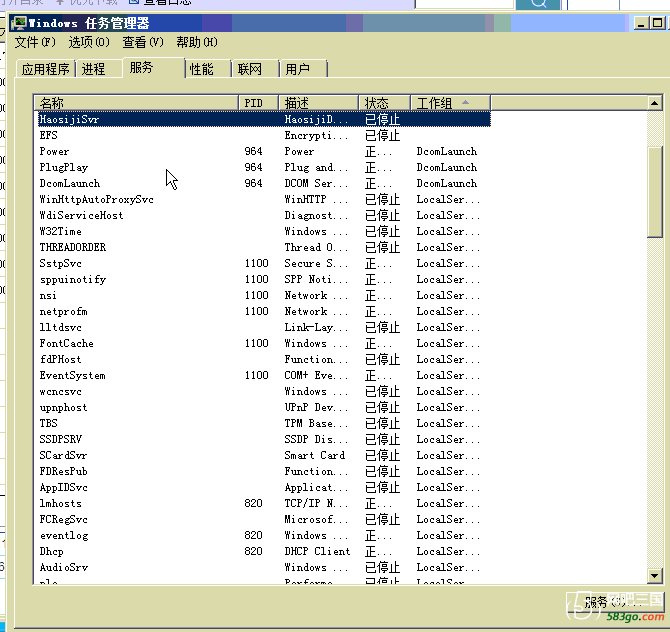Select the W32Time service

[x=60, y=232]
